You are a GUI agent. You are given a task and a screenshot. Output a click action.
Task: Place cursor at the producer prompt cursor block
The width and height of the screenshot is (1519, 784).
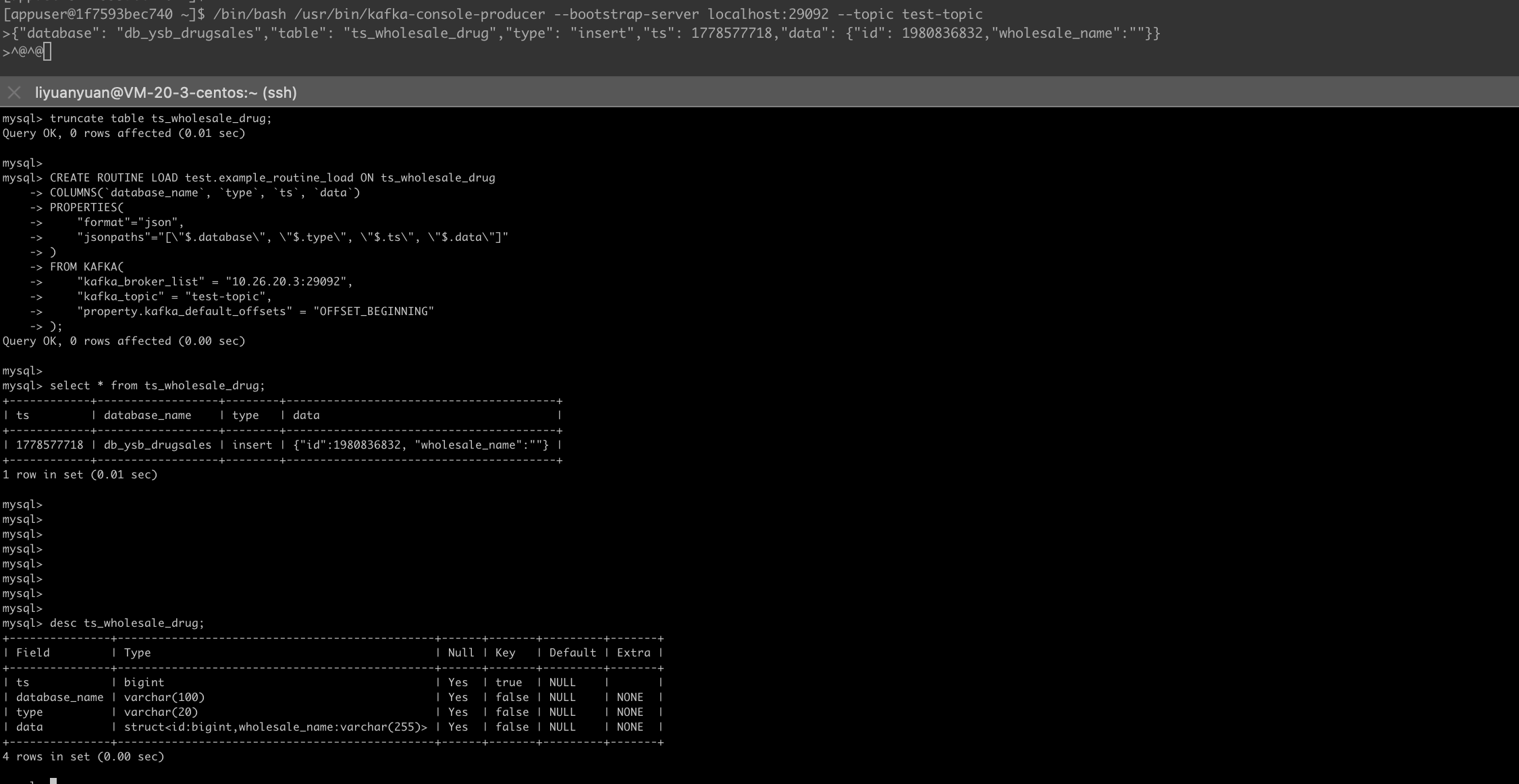pyautogui.click(x=47, y=51)
